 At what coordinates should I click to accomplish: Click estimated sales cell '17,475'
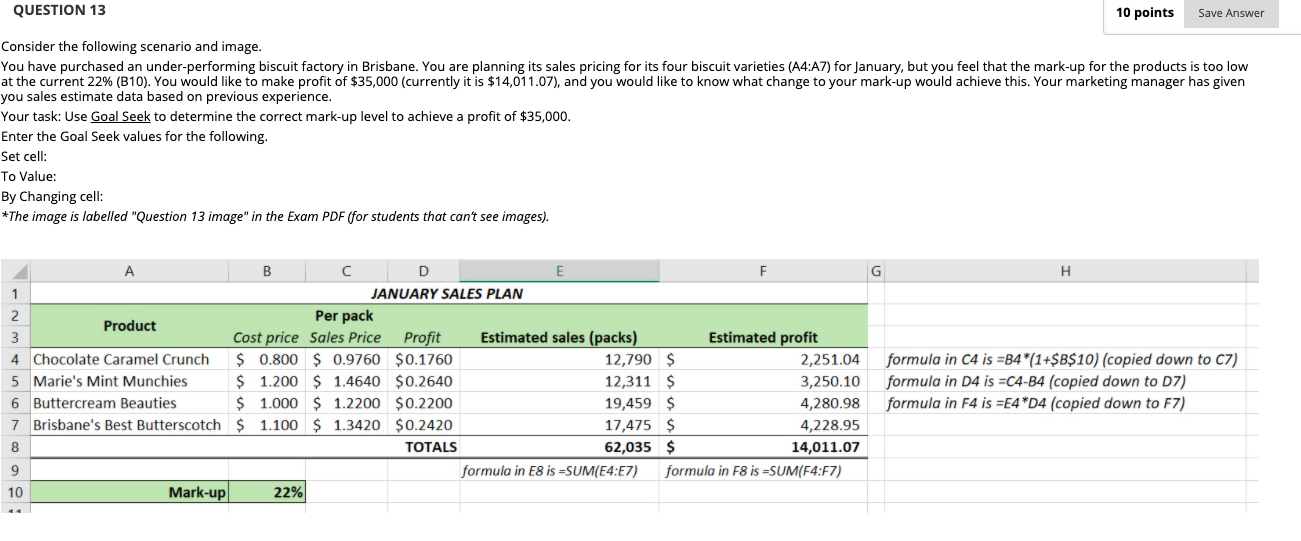(x=559, y=426)
